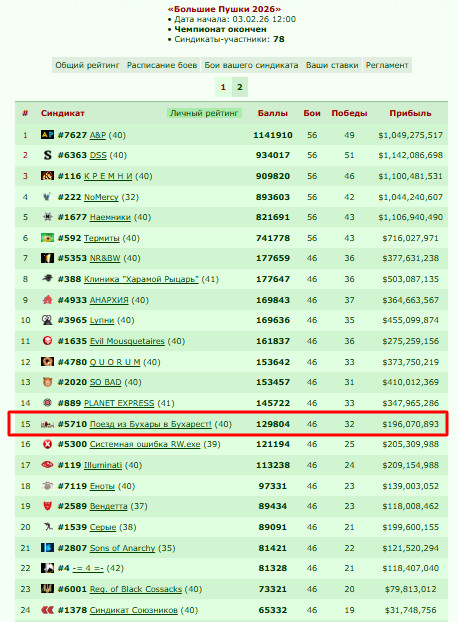Click the A&P syndicate emblem icon
This screenshot has height=622, width=458.
point(47,135)
